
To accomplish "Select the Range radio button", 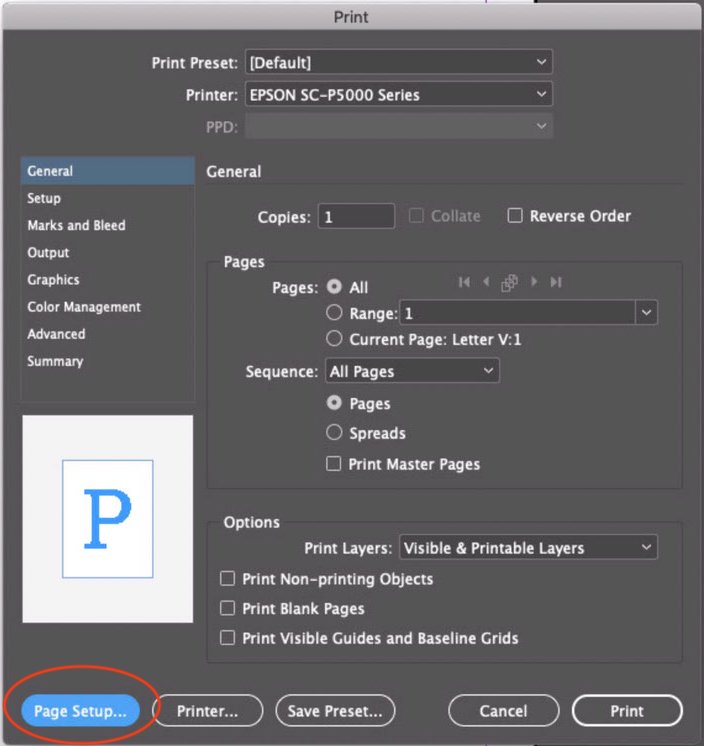I will click(334, 313).
